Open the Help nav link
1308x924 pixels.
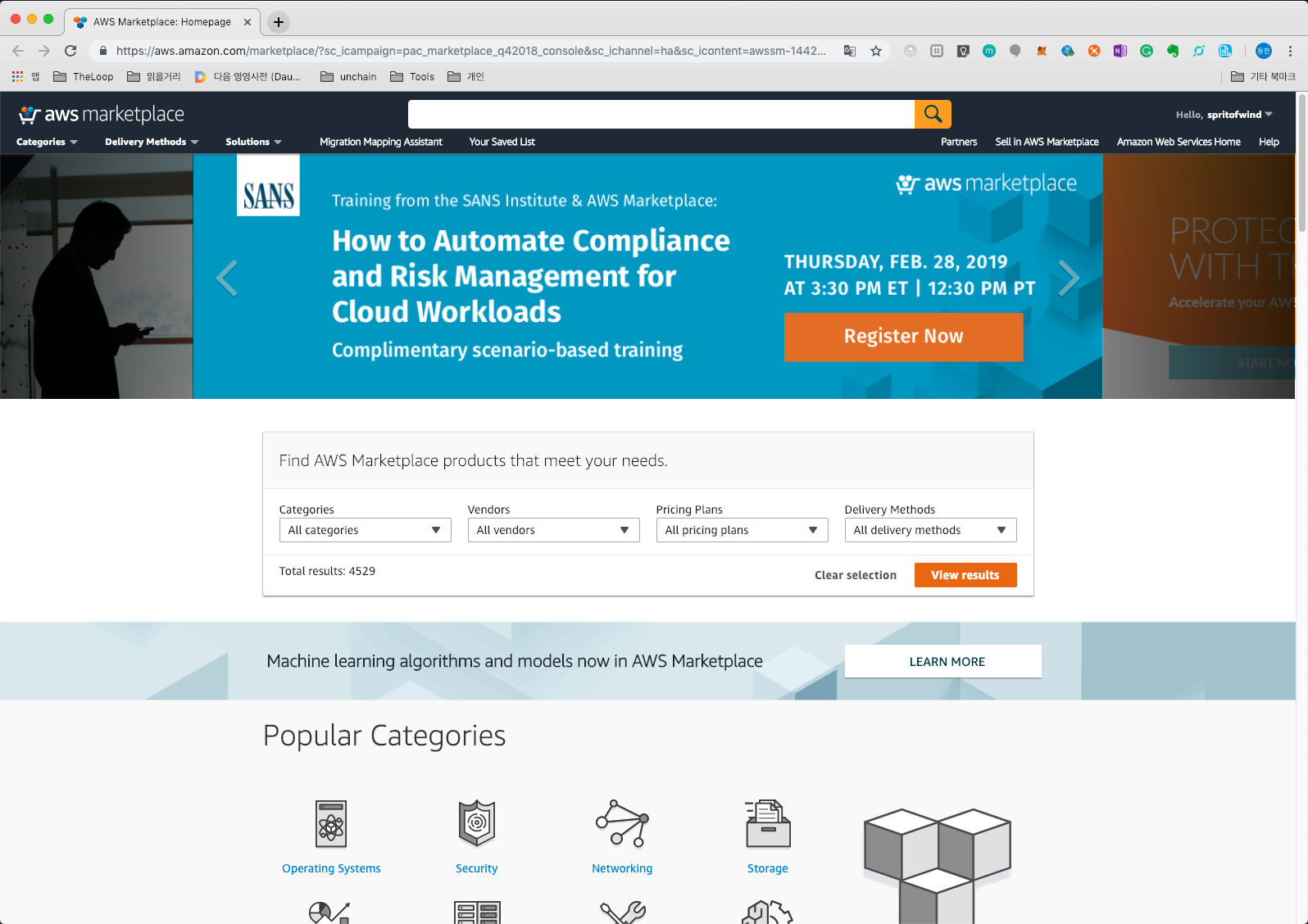[1269, 142]
